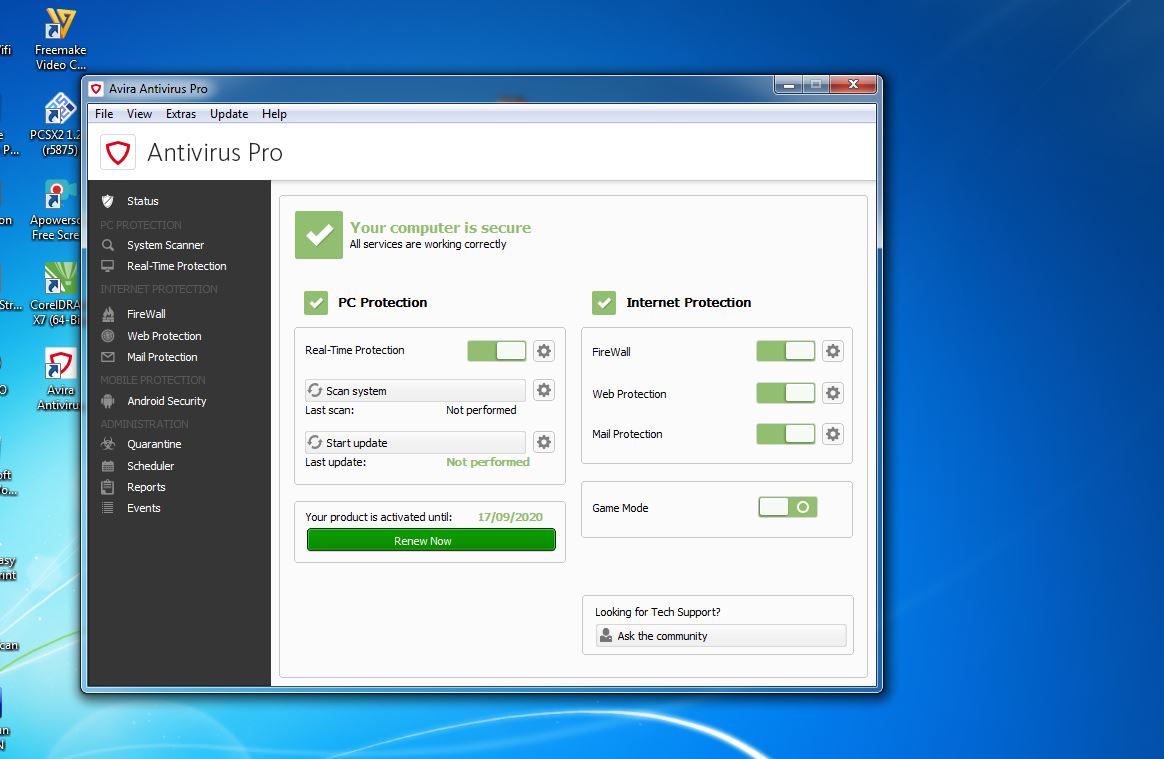1164x759 pixels.
Task: Click the green 'Not performed' last update text
Action: tap(488, 462)
